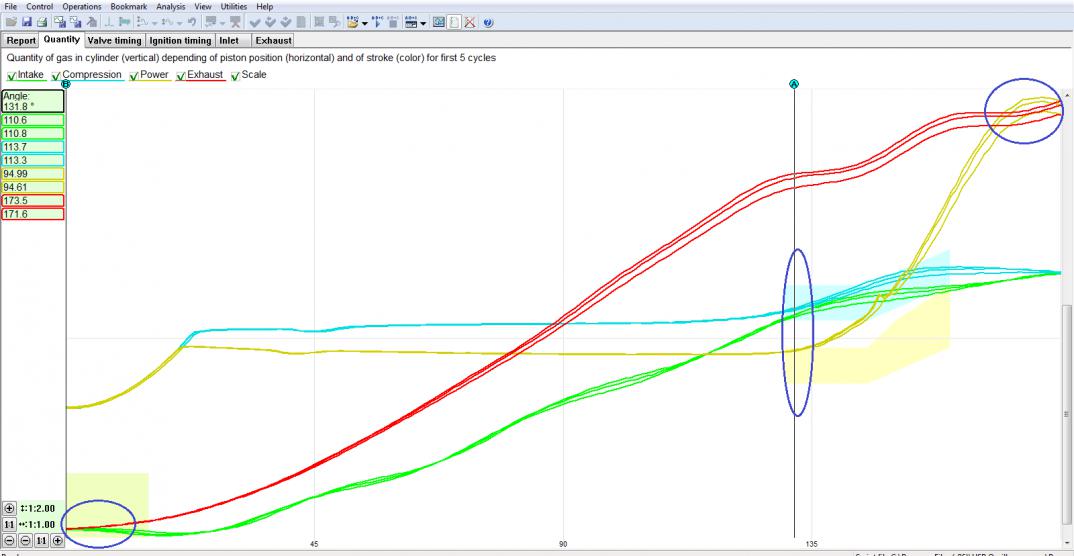Disable the Exhaust stroke checkbox
This screenshot has height=556, width=1074.
tap(181, 75)
